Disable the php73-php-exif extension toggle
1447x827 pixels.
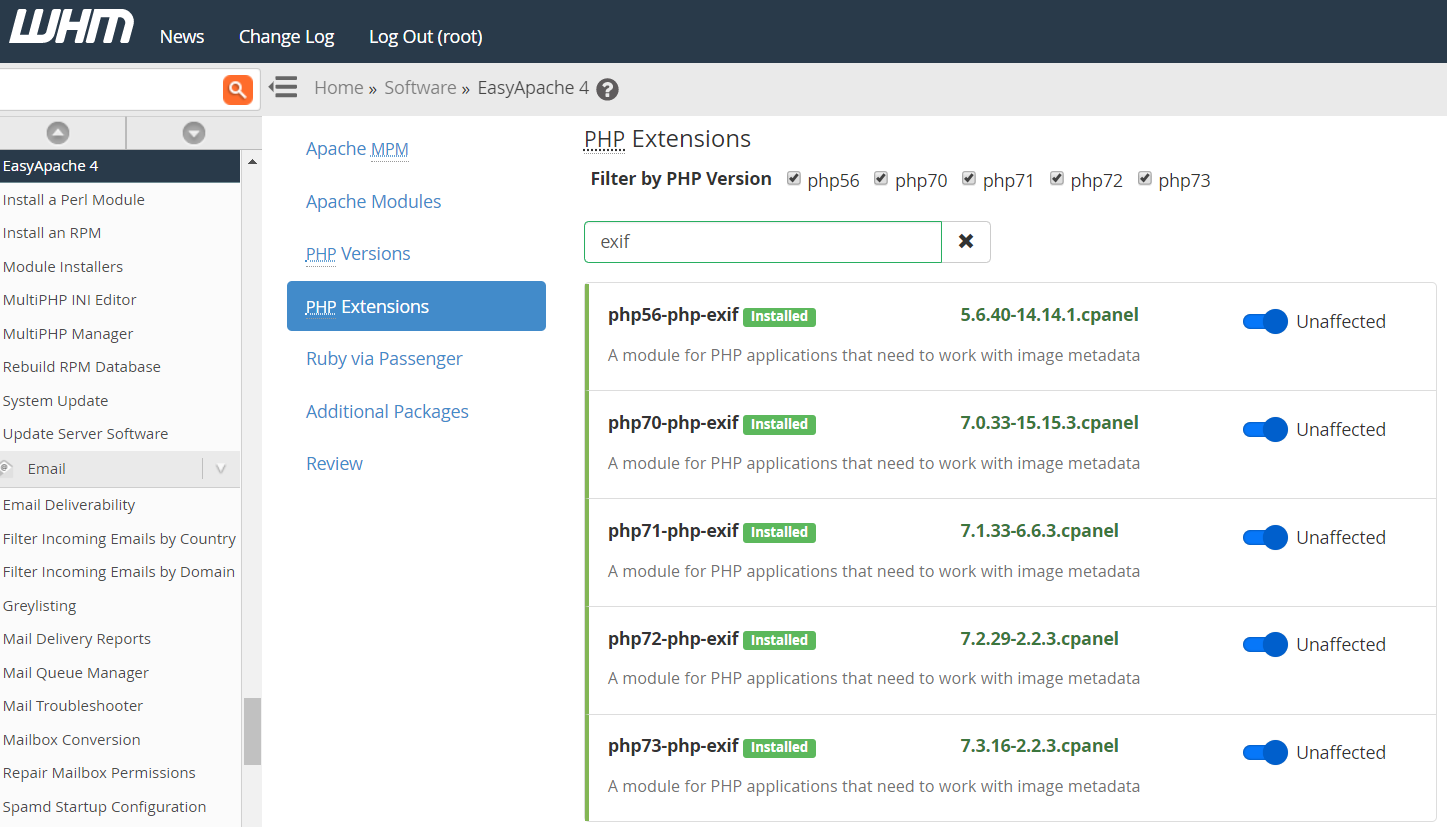[x=1265, y=752]
